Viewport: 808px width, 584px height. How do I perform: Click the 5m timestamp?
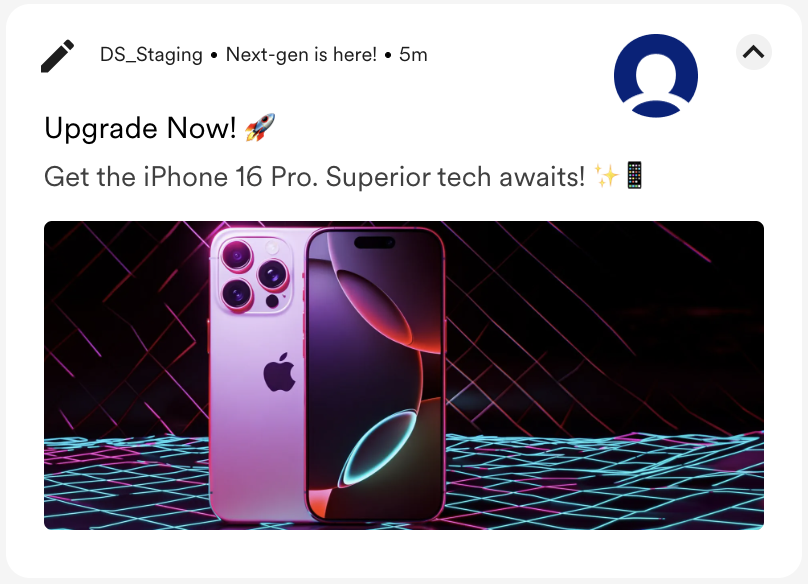tap(413, 55)
